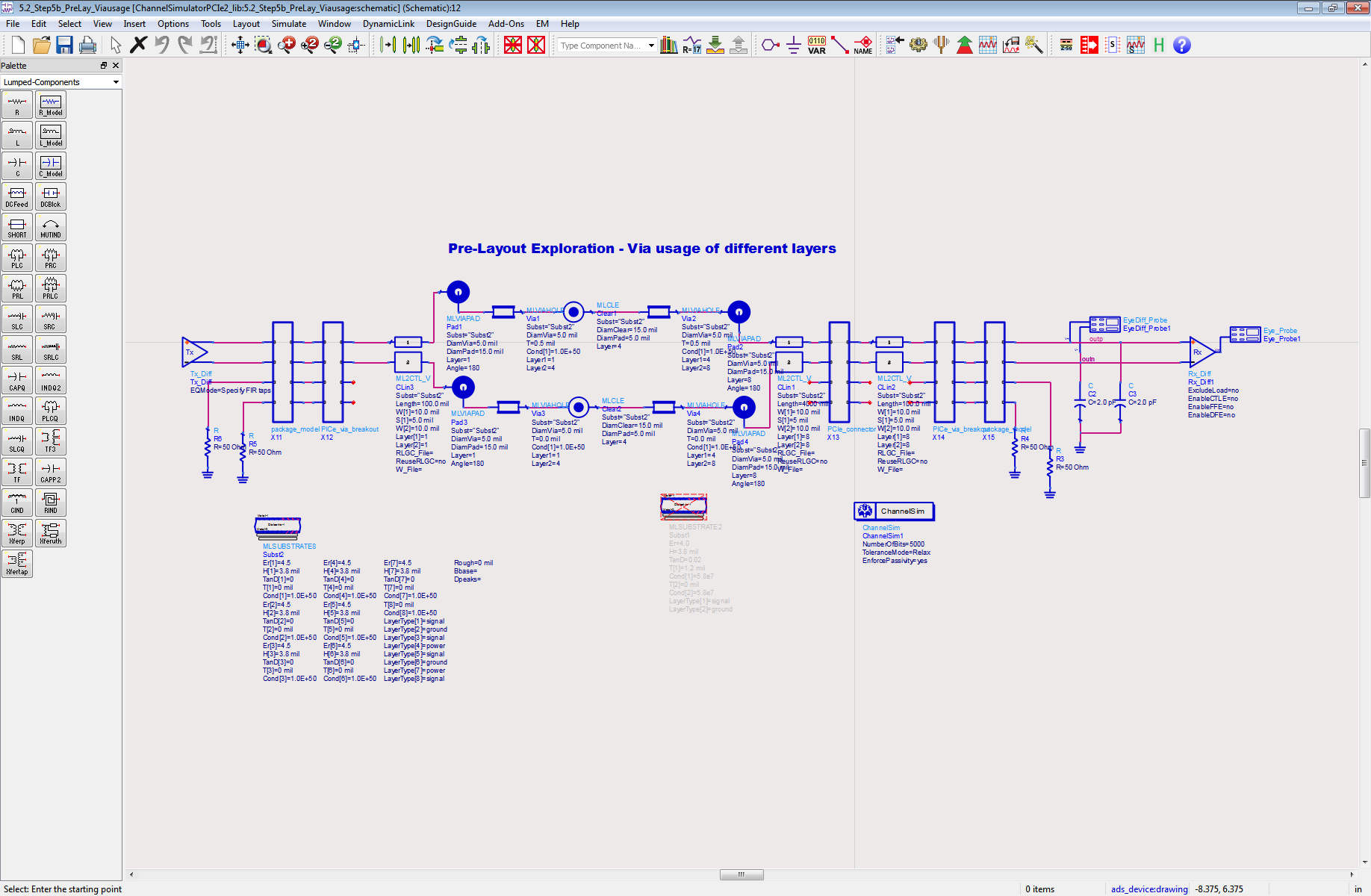The height and width of the screenshot is (896, 1371).
Task: Select the MUTIND component from palette
Action: 50,227
